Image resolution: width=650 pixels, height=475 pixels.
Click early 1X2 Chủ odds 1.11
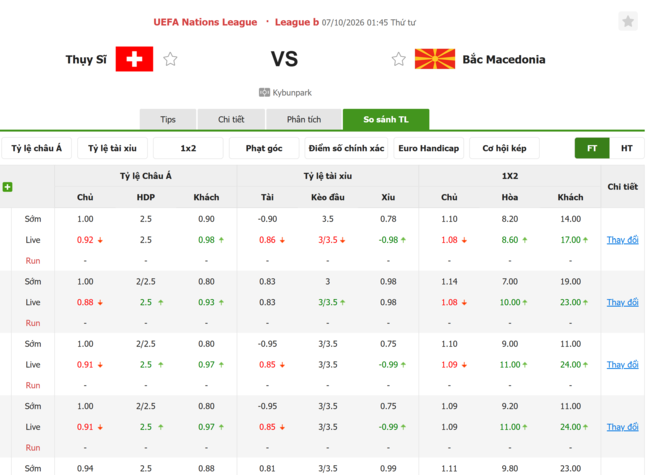click(x=449, y=468)
